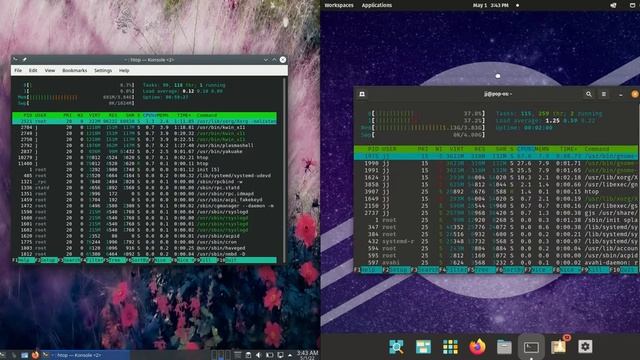
Task: Click F4 Filter in Konsole htop
Action: (93, 260)
